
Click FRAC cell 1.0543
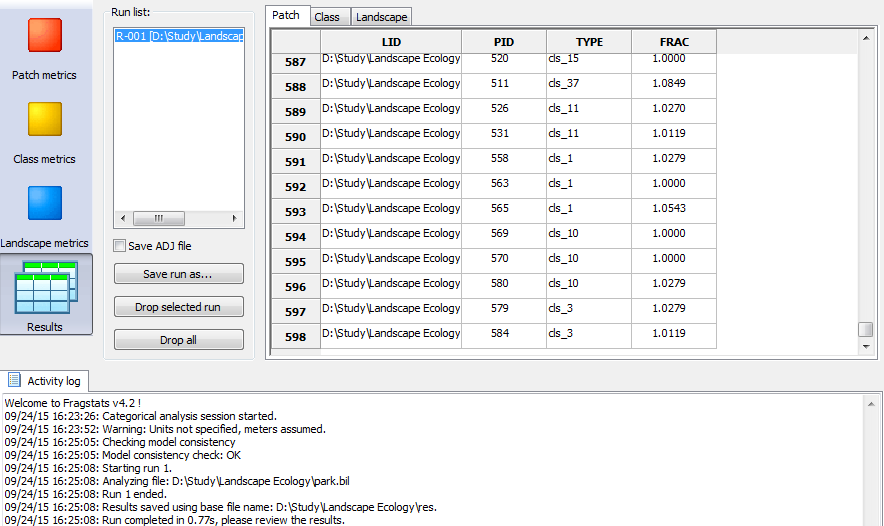674,211
